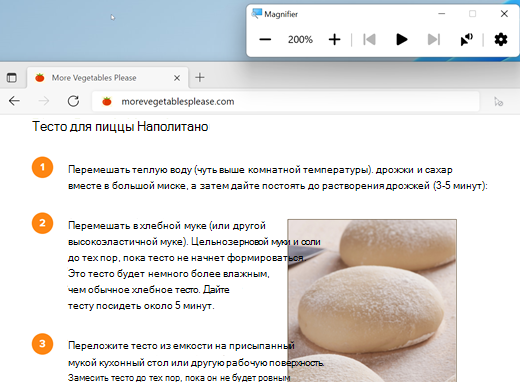Select read-from-here cursor speaker icon

point(466,40)
